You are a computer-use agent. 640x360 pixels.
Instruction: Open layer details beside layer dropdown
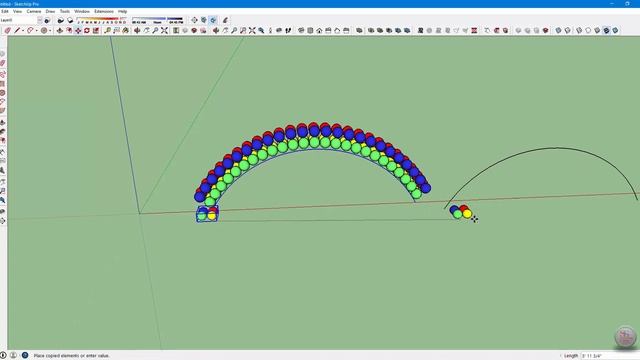(47, 20)
